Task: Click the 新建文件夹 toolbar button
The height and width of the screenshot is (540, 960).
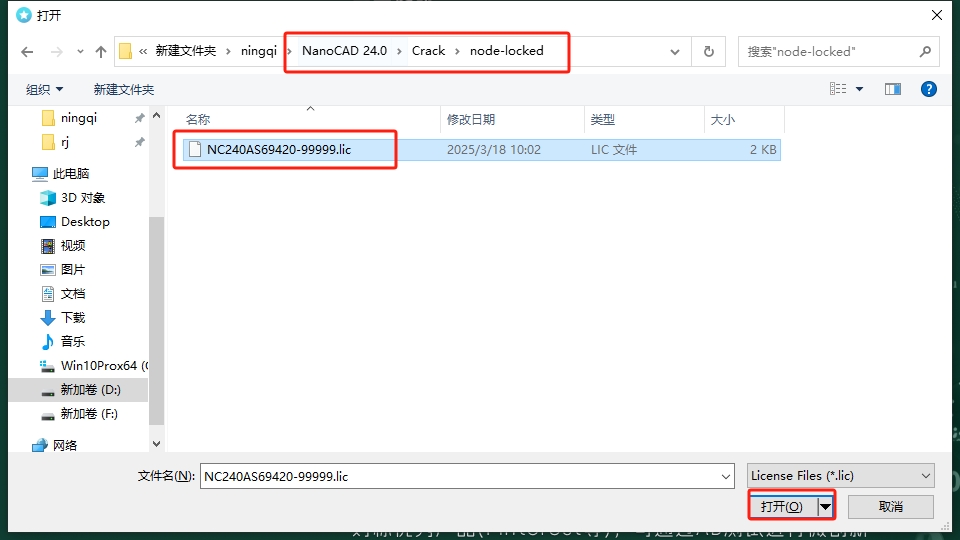Action: 124,89
